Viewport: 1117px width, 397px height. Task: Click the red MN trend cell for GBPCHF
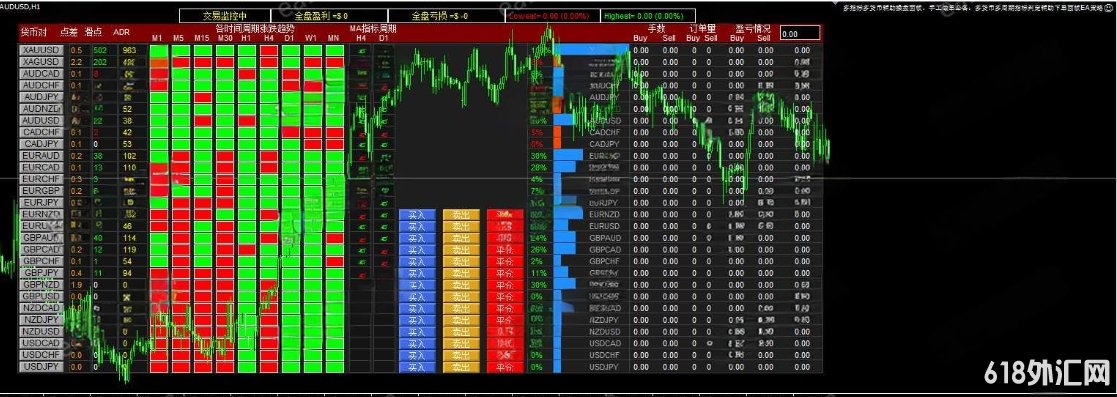[335, 262]
